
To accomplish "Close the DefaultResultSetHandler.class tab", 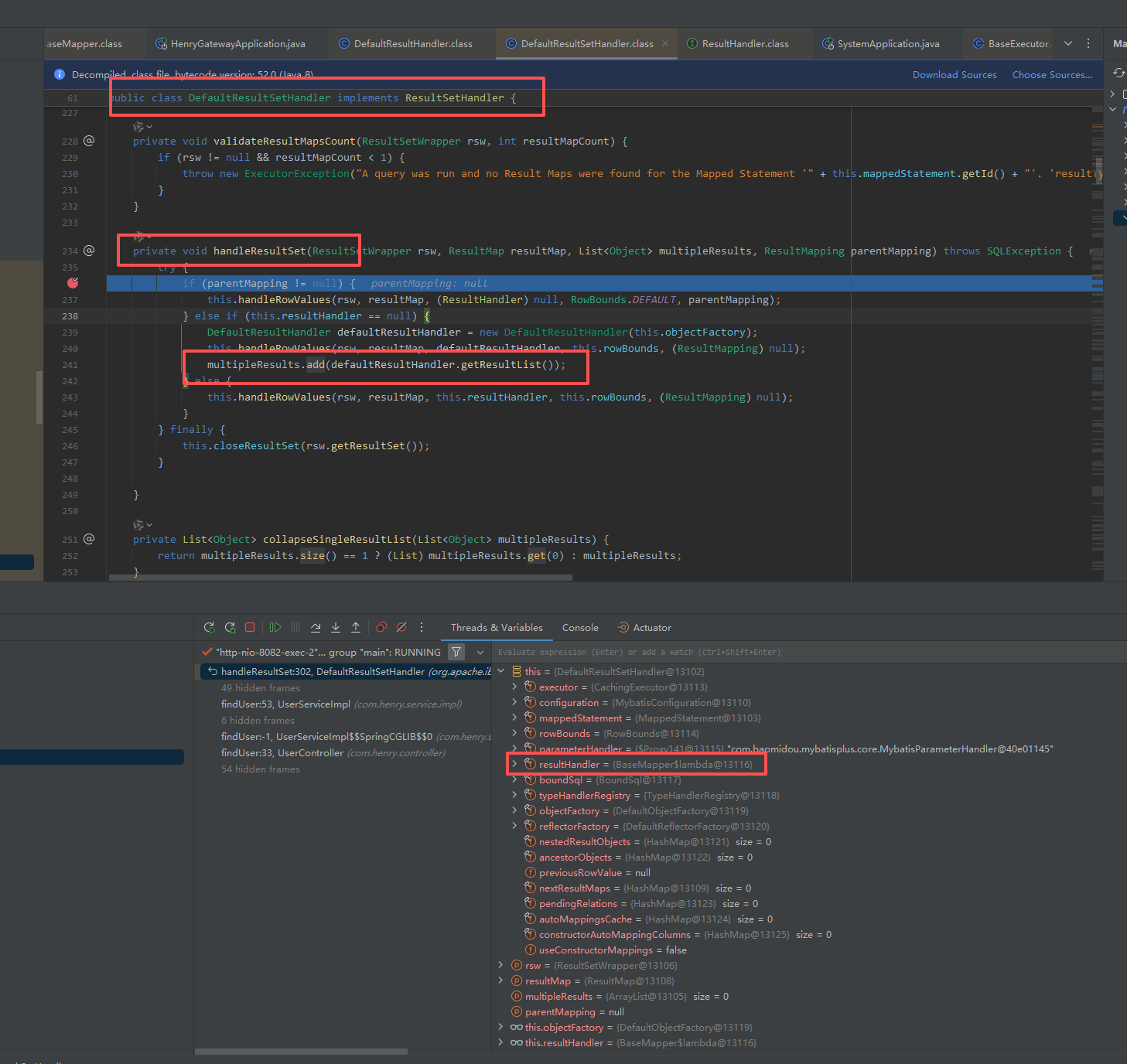I will (x=665, y=43).
